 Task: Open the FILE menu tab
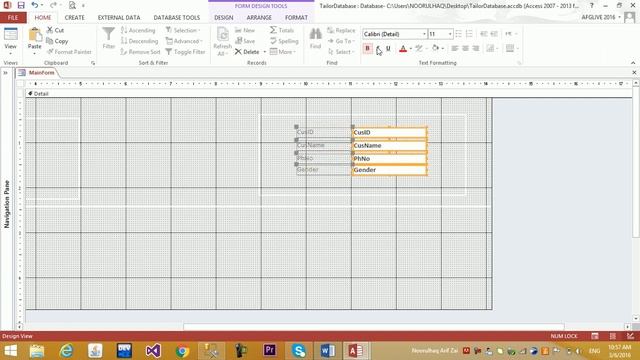(x=13, y=18)
